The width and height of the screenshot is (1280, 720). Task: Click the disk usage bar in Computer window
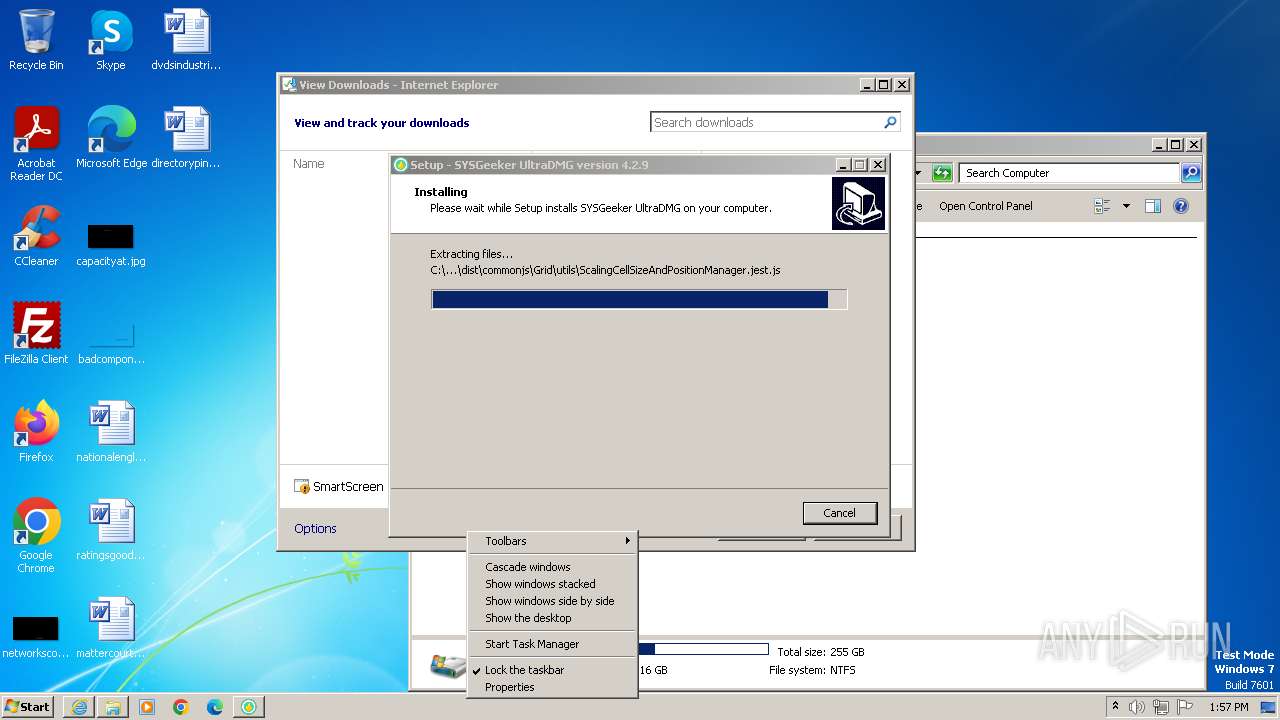[x=704, y=649]
